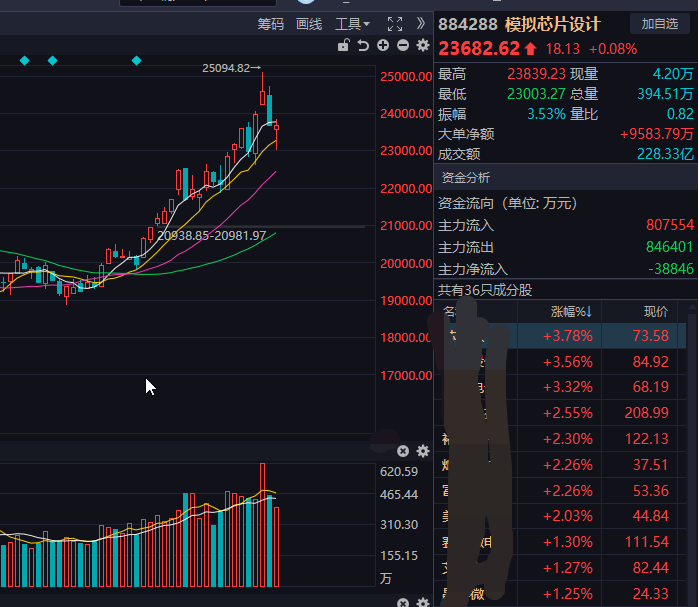Select constituent row priced 84.92
This screenshot has height=607, width=699.
(x=560, y=361)
